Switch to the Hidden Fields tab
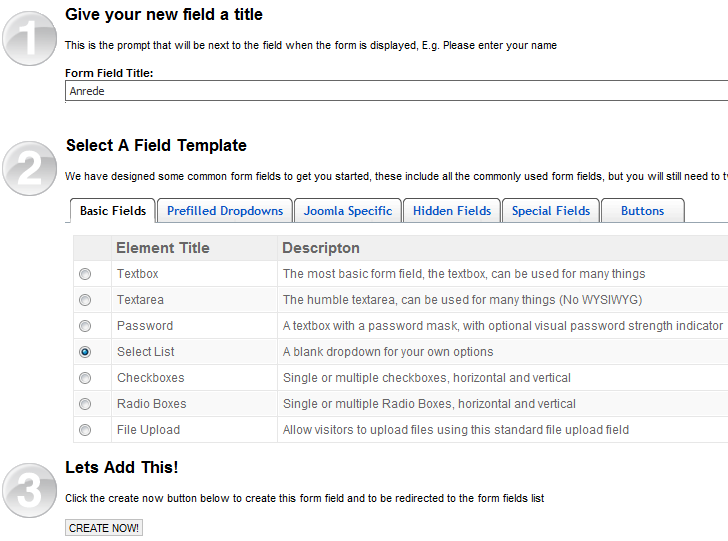The image size is (728, 541). 452,211
